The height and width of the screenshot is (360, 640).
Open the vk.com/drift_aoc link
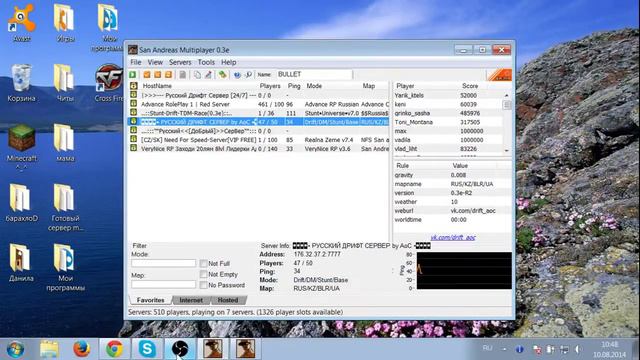point(453,237)
